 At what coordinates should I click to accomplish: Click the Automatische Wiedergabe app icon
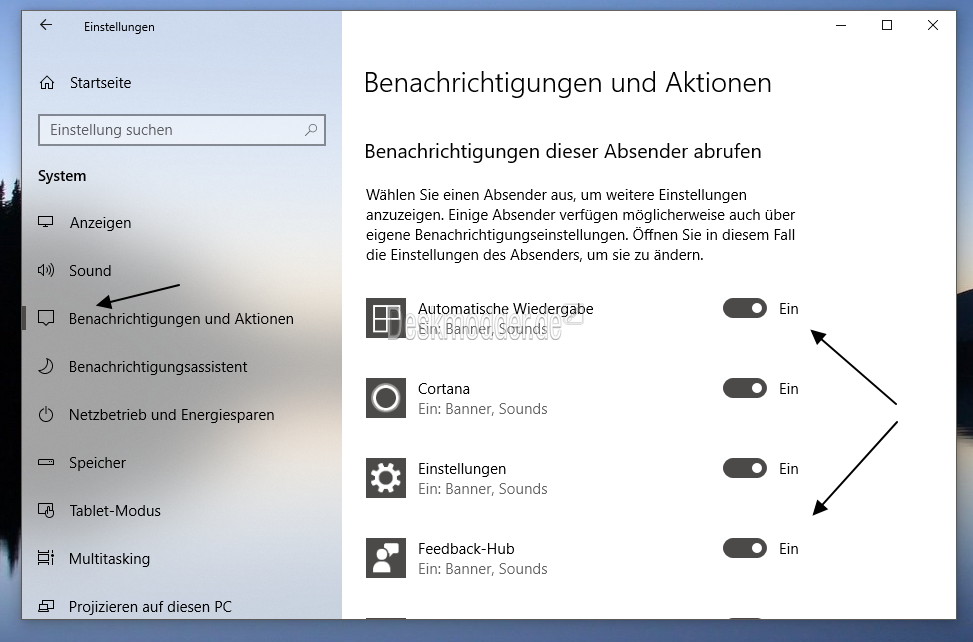(x=386, y=318)
